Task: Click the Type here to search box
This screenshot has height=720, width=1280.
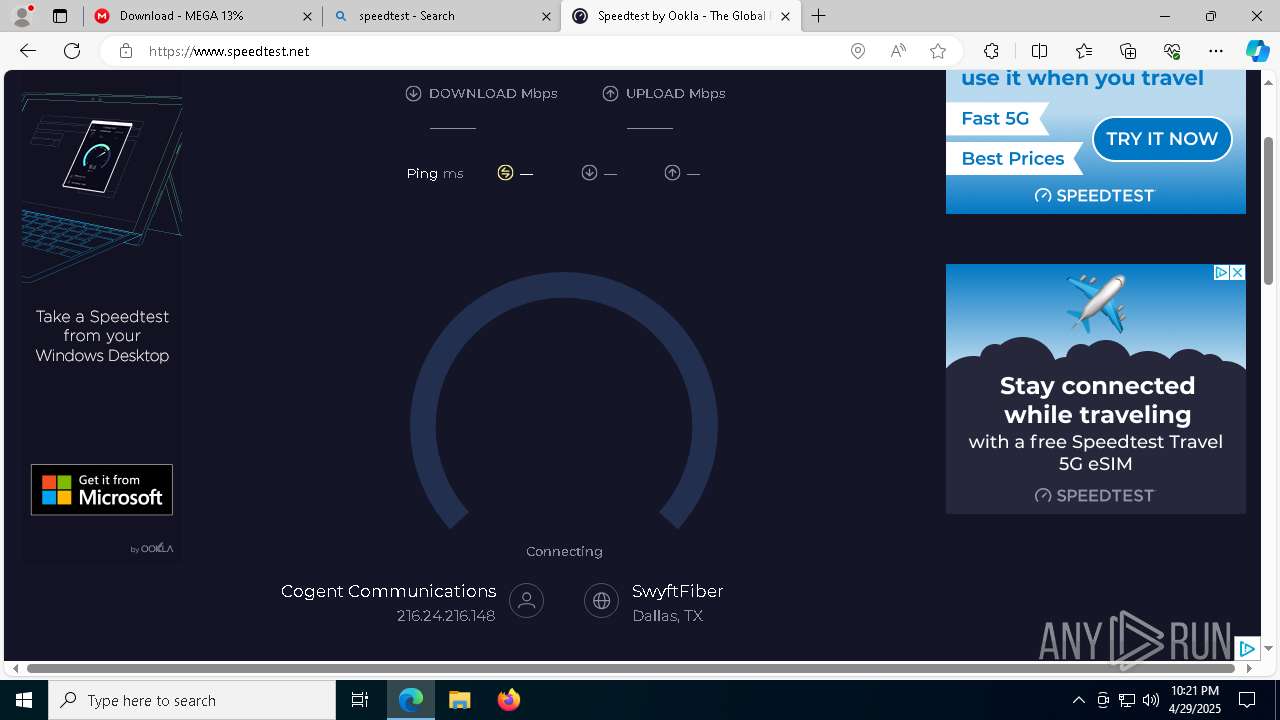Action: (x=192, y=700)
